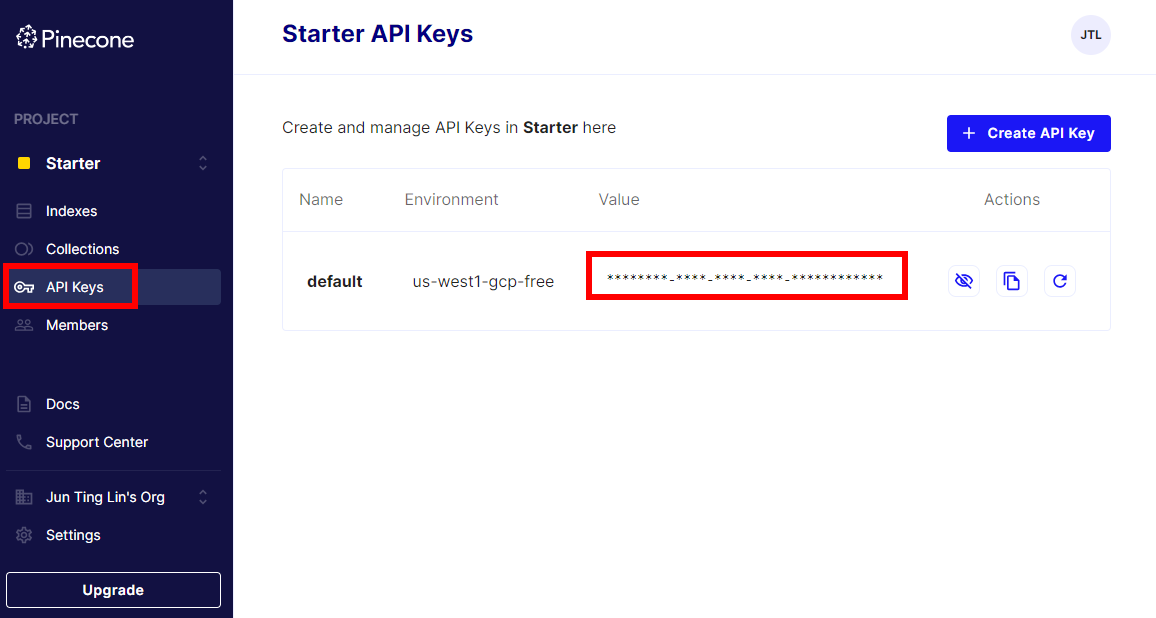Expand the Starter project switcher
The image size is (1156, 618).
tap(203, 163)
